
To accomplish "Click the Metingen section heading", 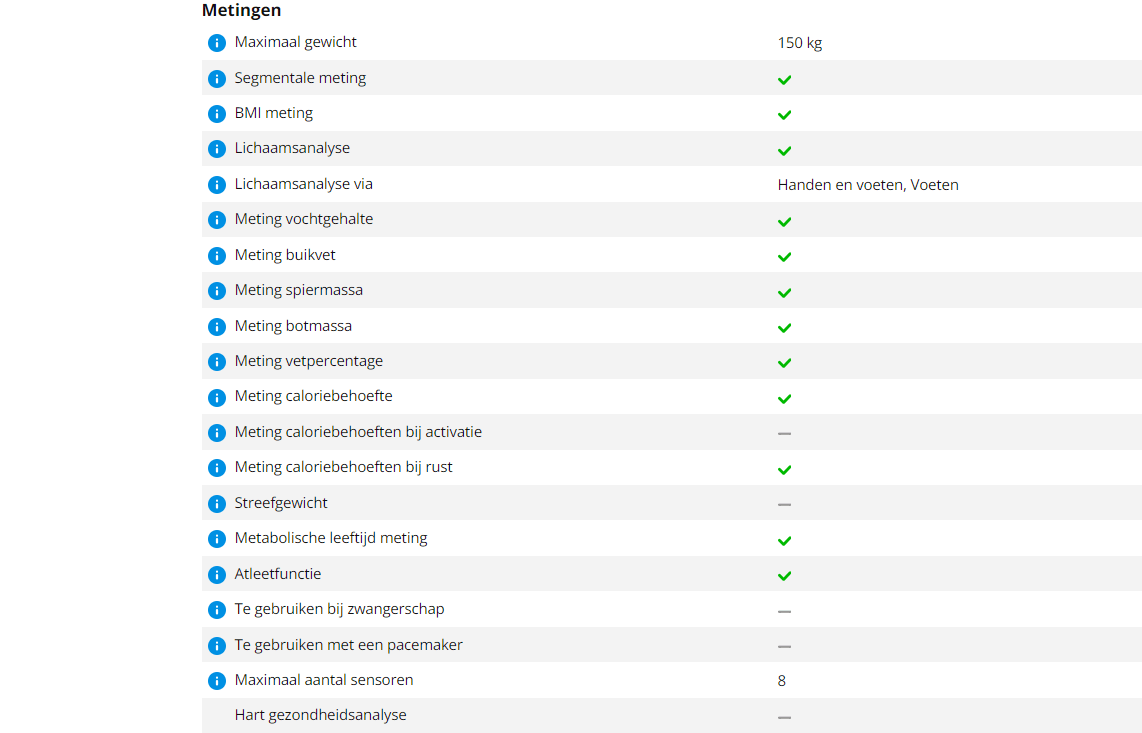I will (241, 11).
